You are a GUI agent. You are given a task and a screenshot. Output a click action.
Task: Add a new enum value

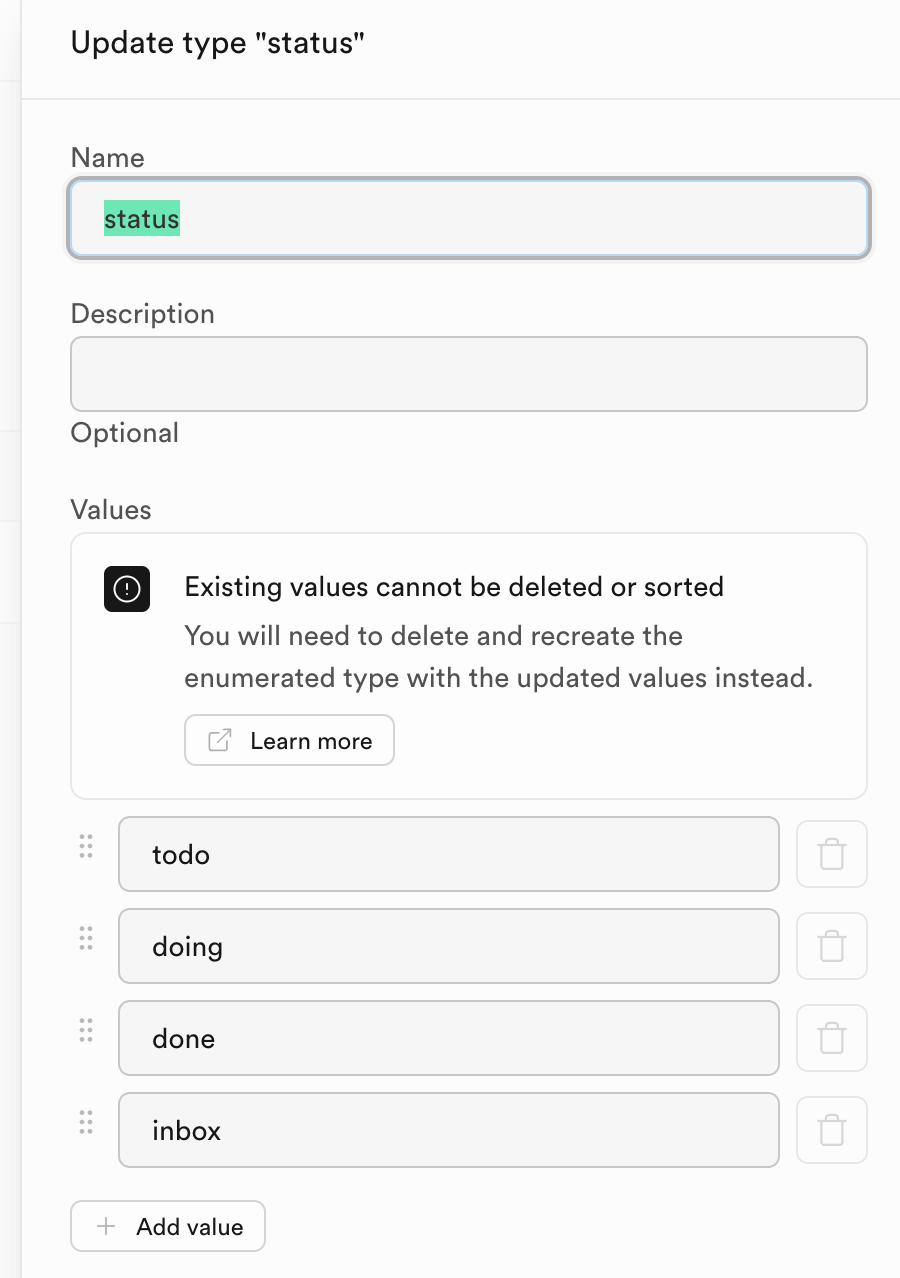click(168, 1226)
